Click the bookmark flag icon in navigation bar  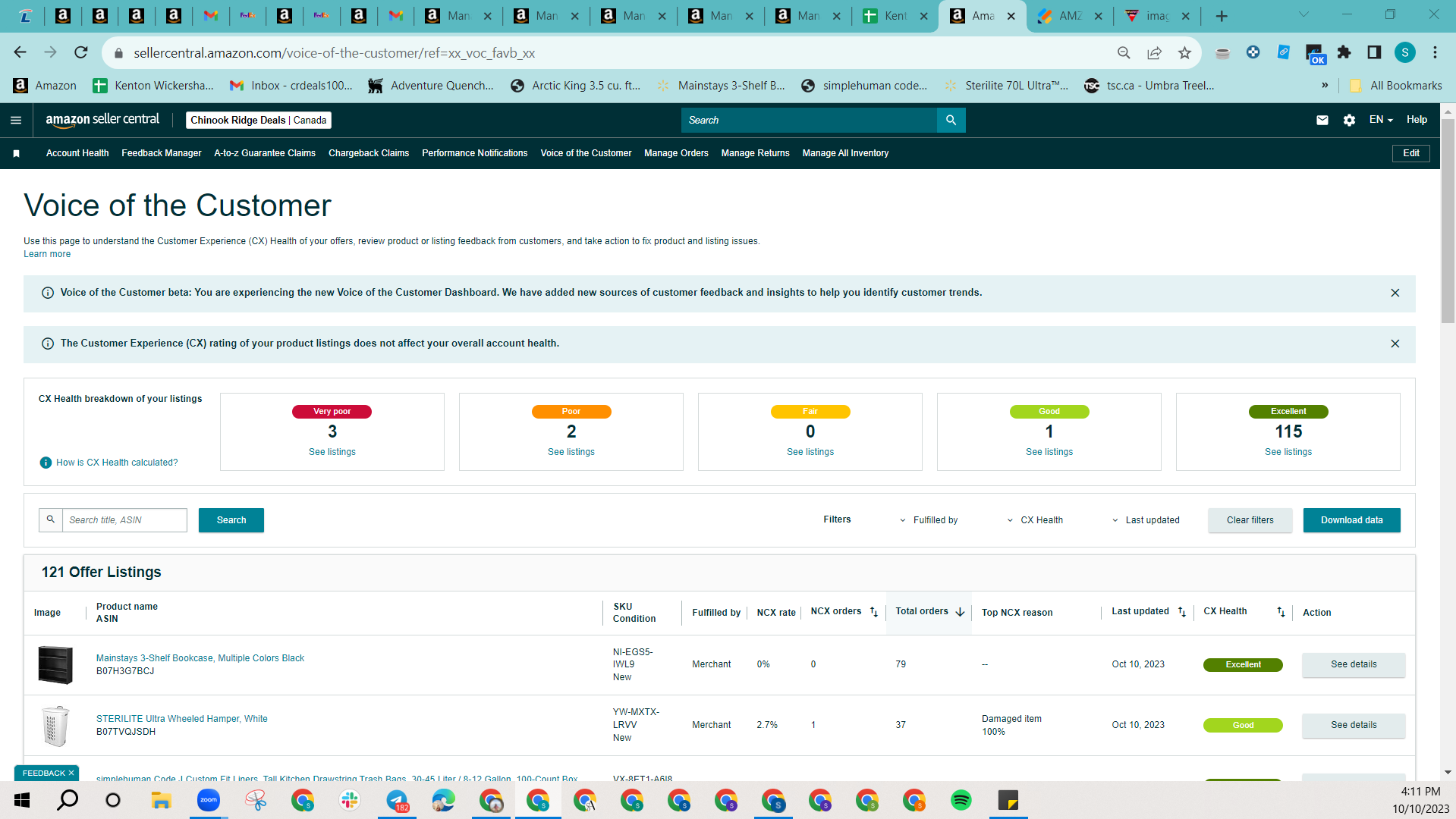(16, 153)
